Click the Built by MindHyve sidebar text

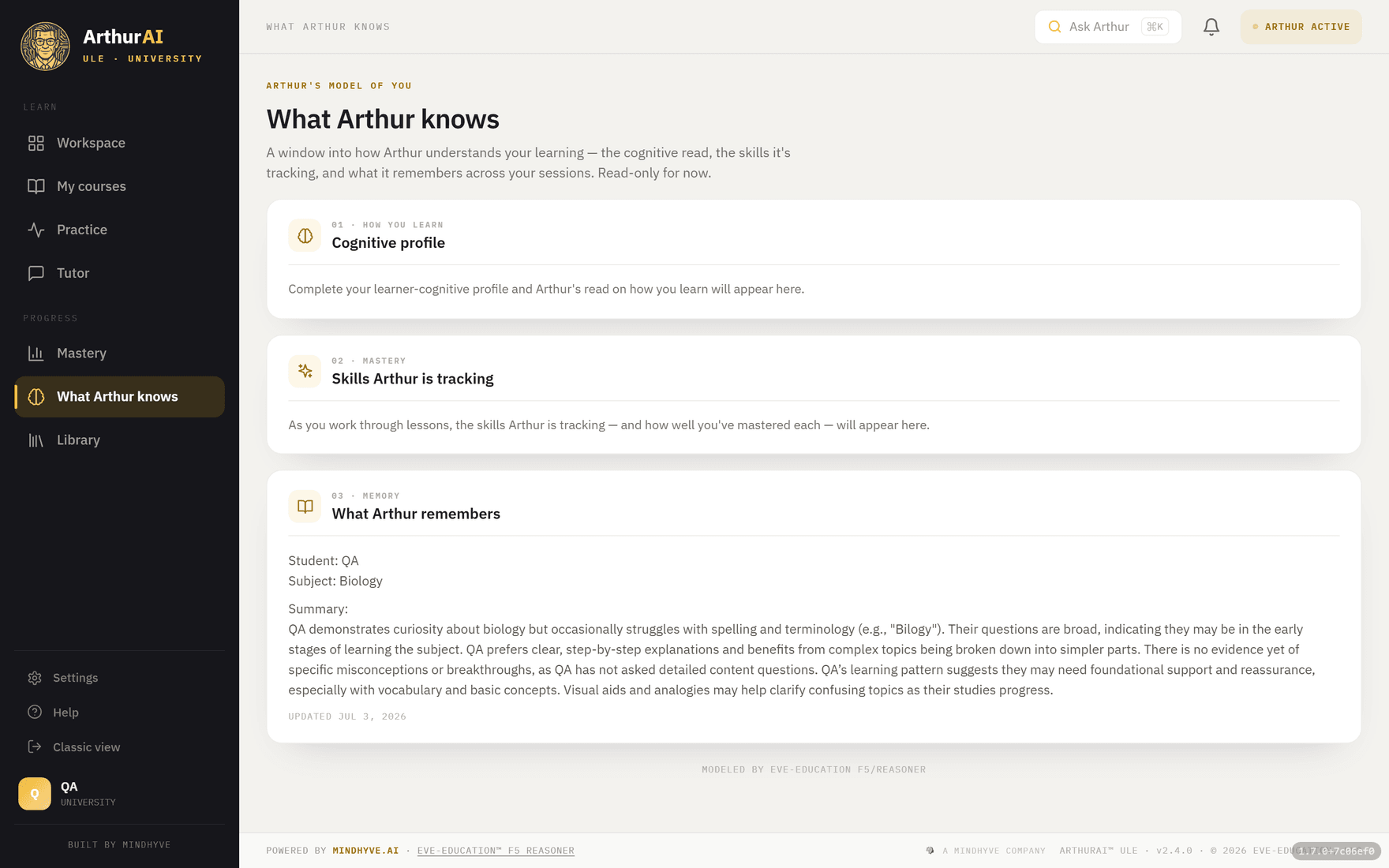[x=119, y=844]
